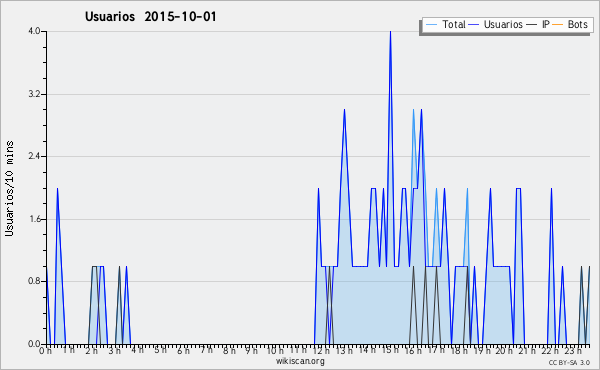Click the light blue Total legend line
The image size is (600, 370).
click(431, 25)
